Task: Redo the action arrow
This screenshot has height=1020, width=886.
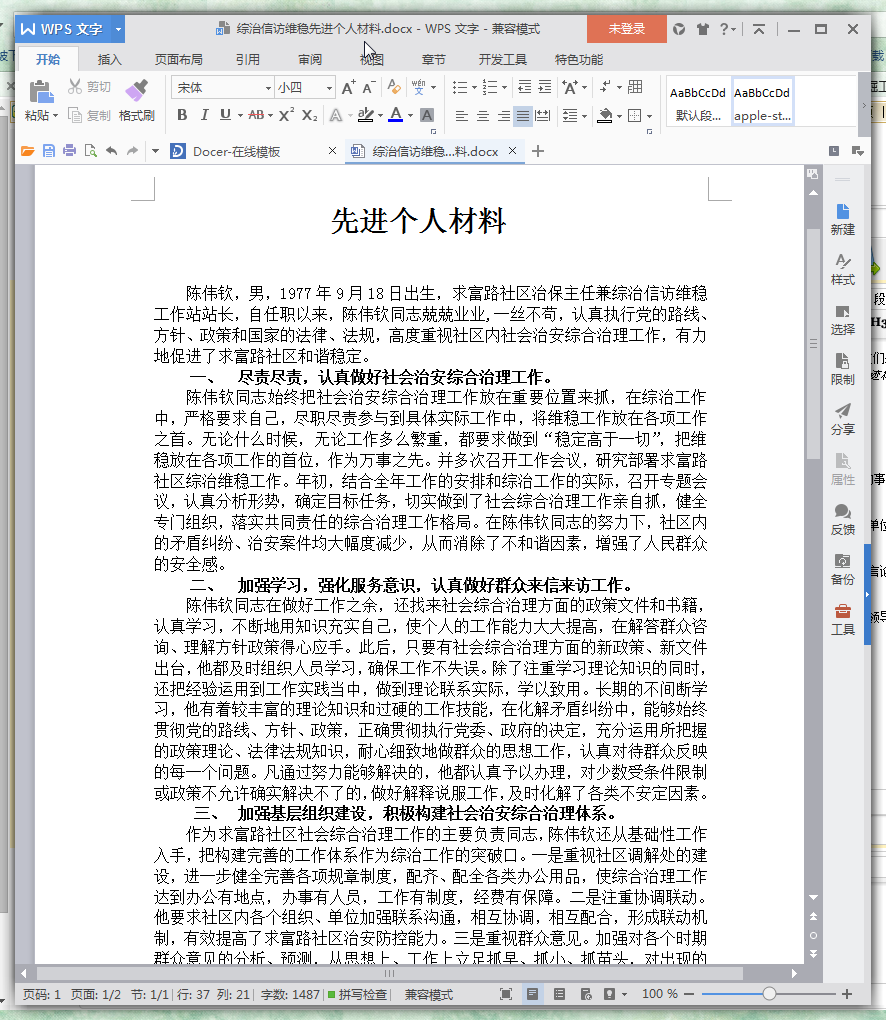Action: tap(132, 151)
